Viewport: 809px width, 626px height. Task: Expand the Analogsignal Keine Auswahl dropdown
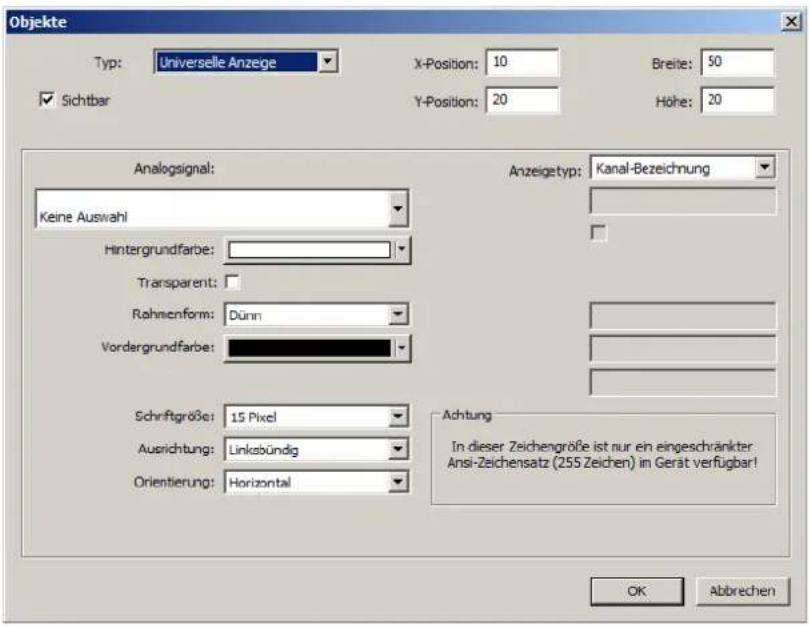(398, 208)
